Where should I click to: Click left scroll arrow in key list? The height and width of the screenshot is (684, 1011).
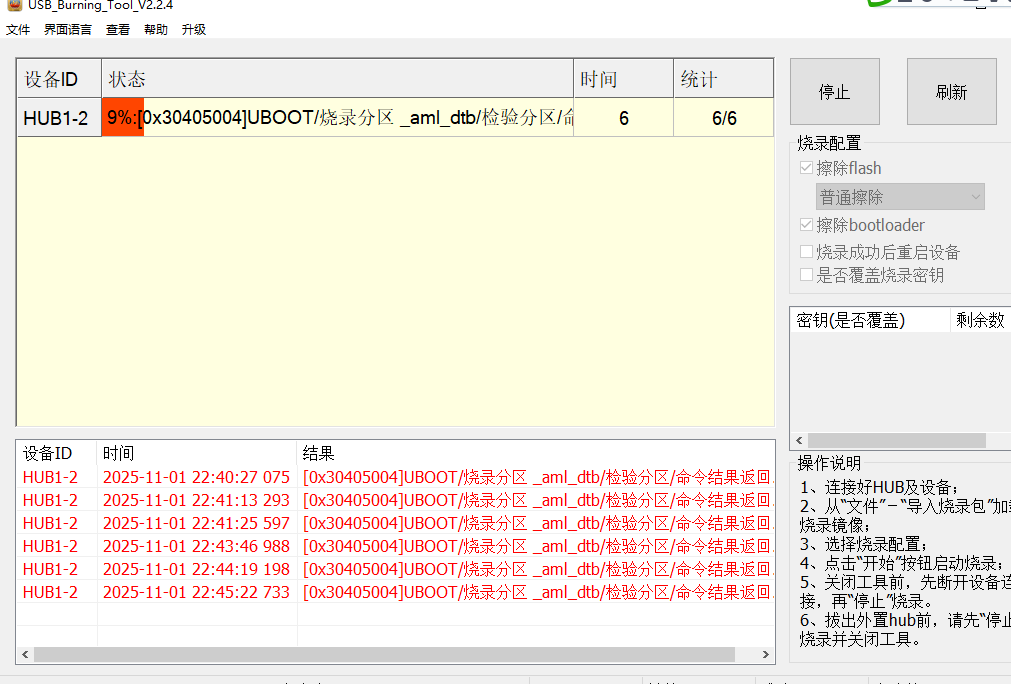click(x=799, y=441)
